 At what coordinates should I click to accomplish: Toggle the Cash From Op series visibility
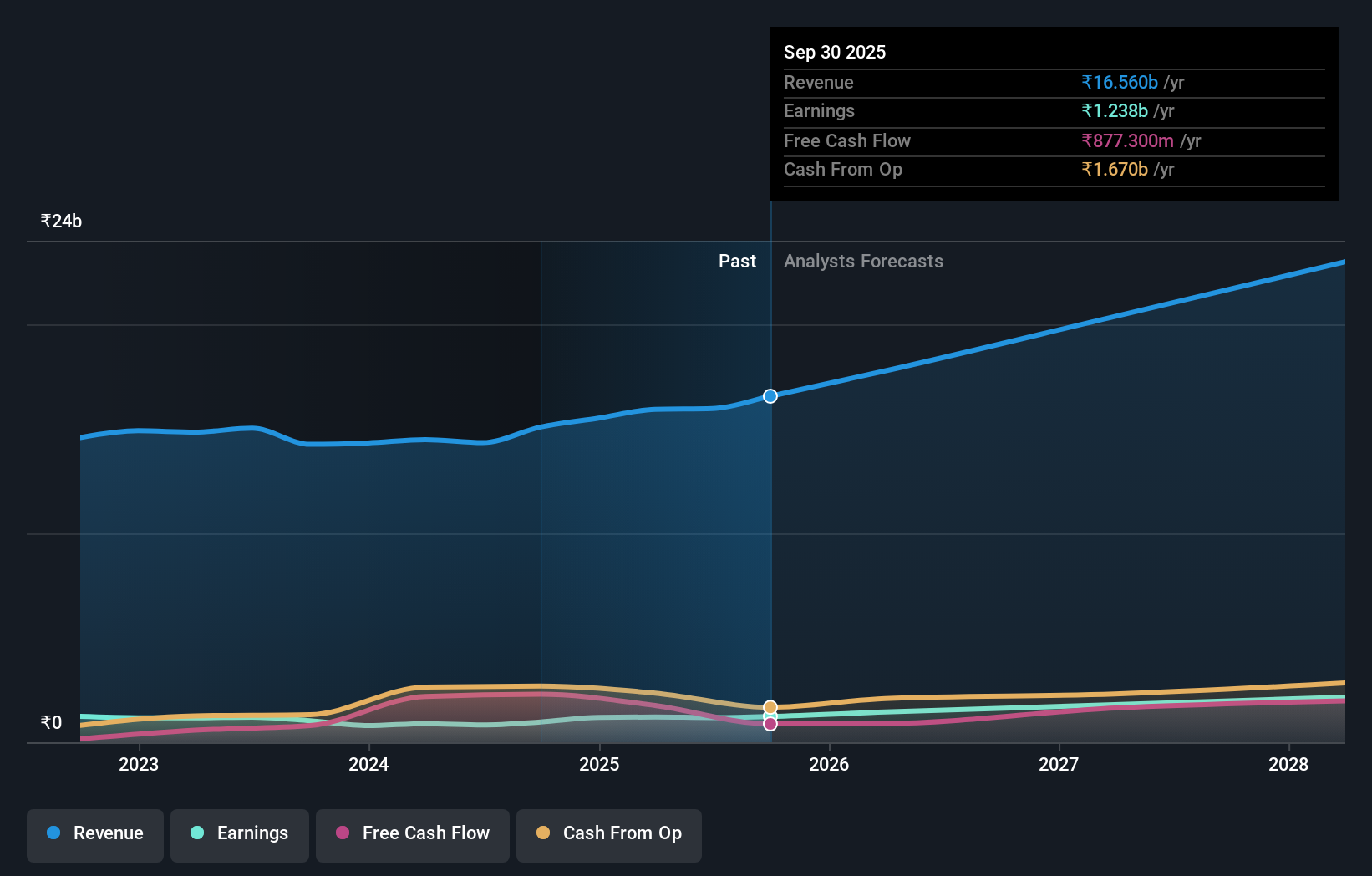608,834
